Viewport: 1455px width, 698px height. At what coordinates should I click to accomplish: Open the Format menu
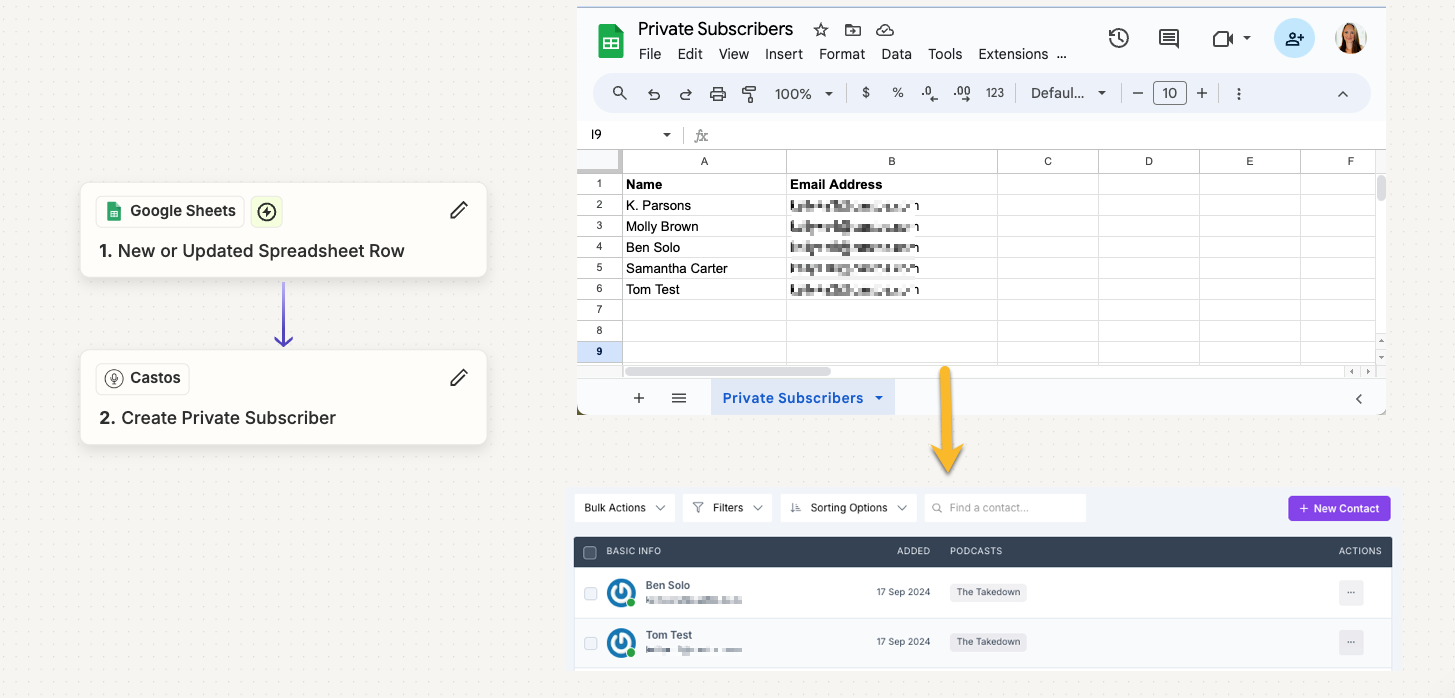(x=842, y=54)
